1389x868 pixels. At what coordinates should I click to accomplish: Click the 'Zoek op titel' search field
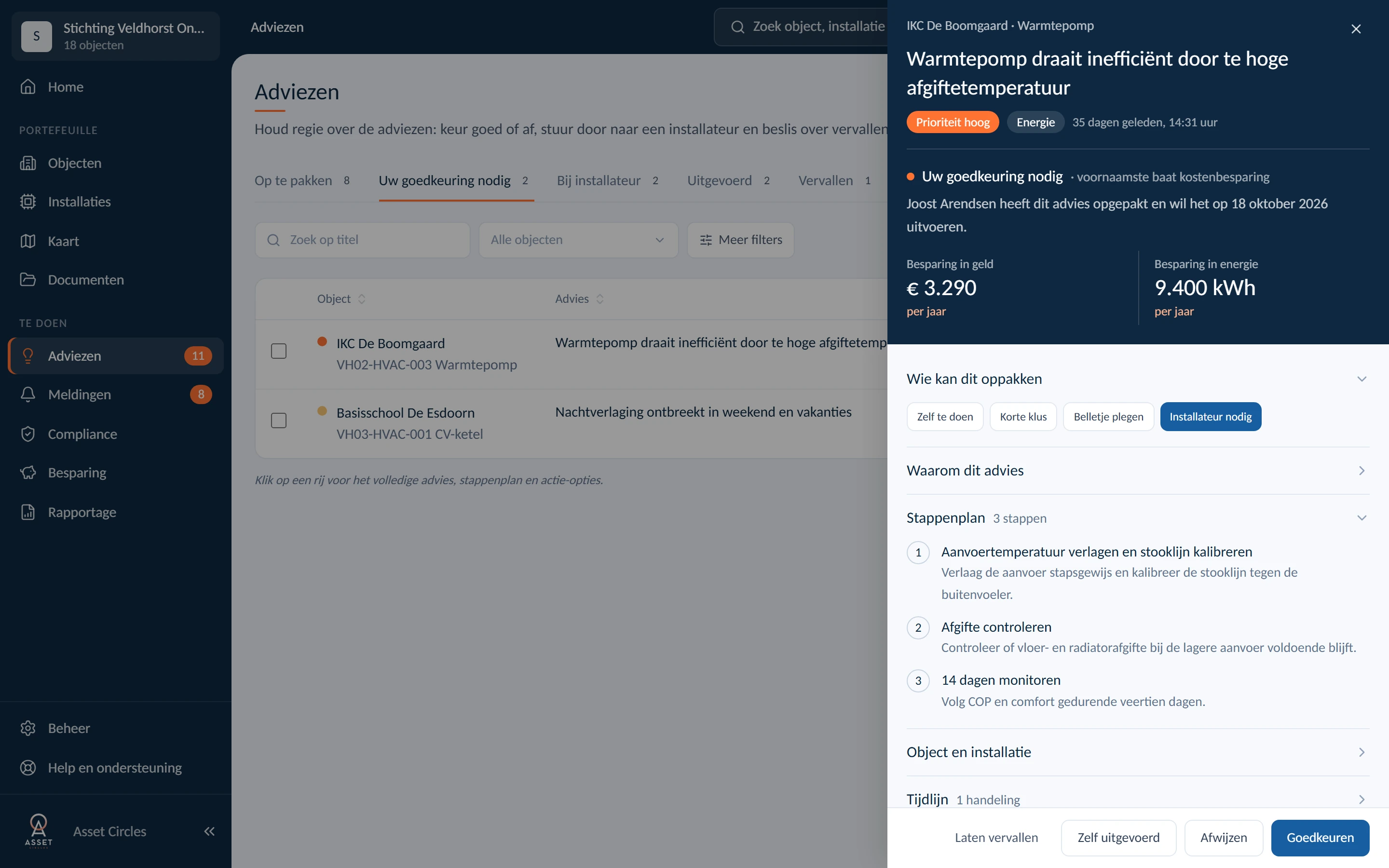(x=362, y=240)
